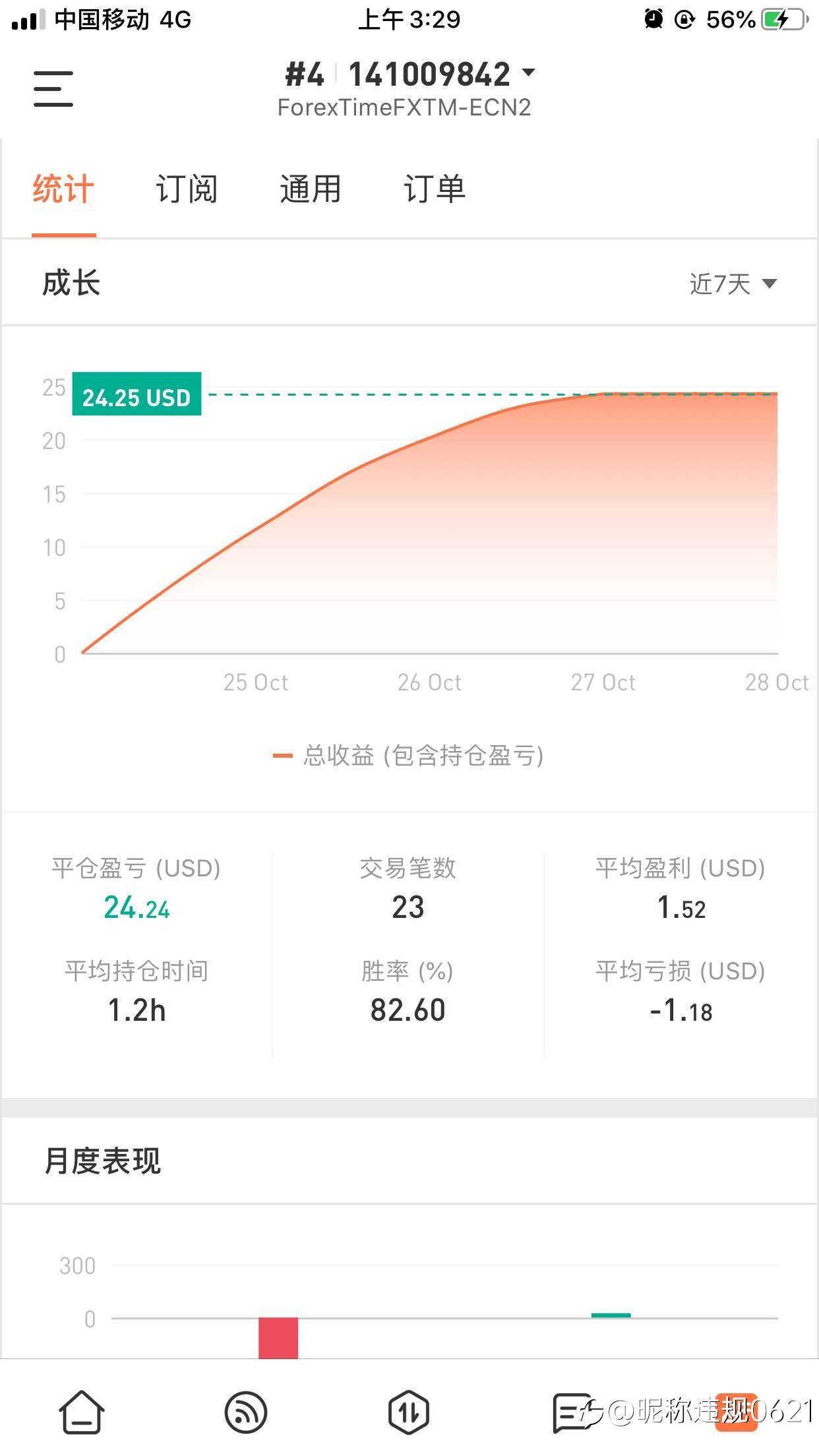The image size is (819, 1456).
Task: Open the 订单 tab
Action: (434, 189)
